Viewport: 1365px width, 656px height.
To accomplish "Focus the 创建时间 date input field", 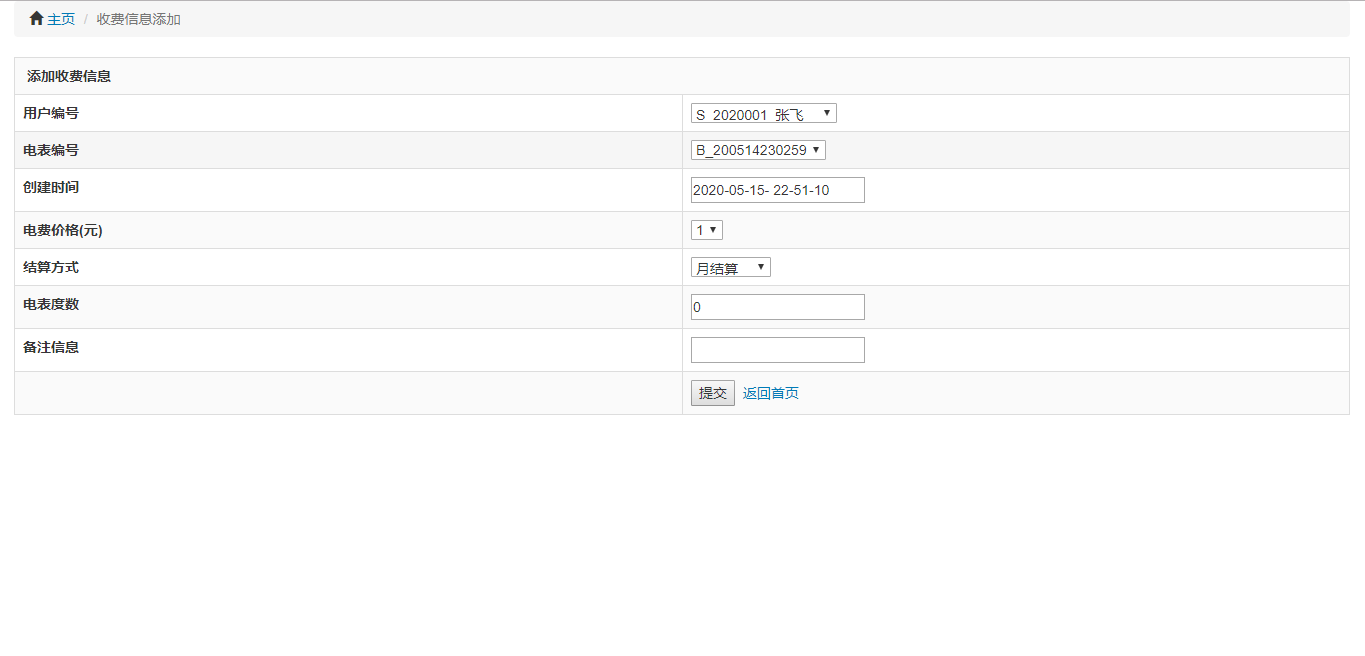I will (778, 190).
